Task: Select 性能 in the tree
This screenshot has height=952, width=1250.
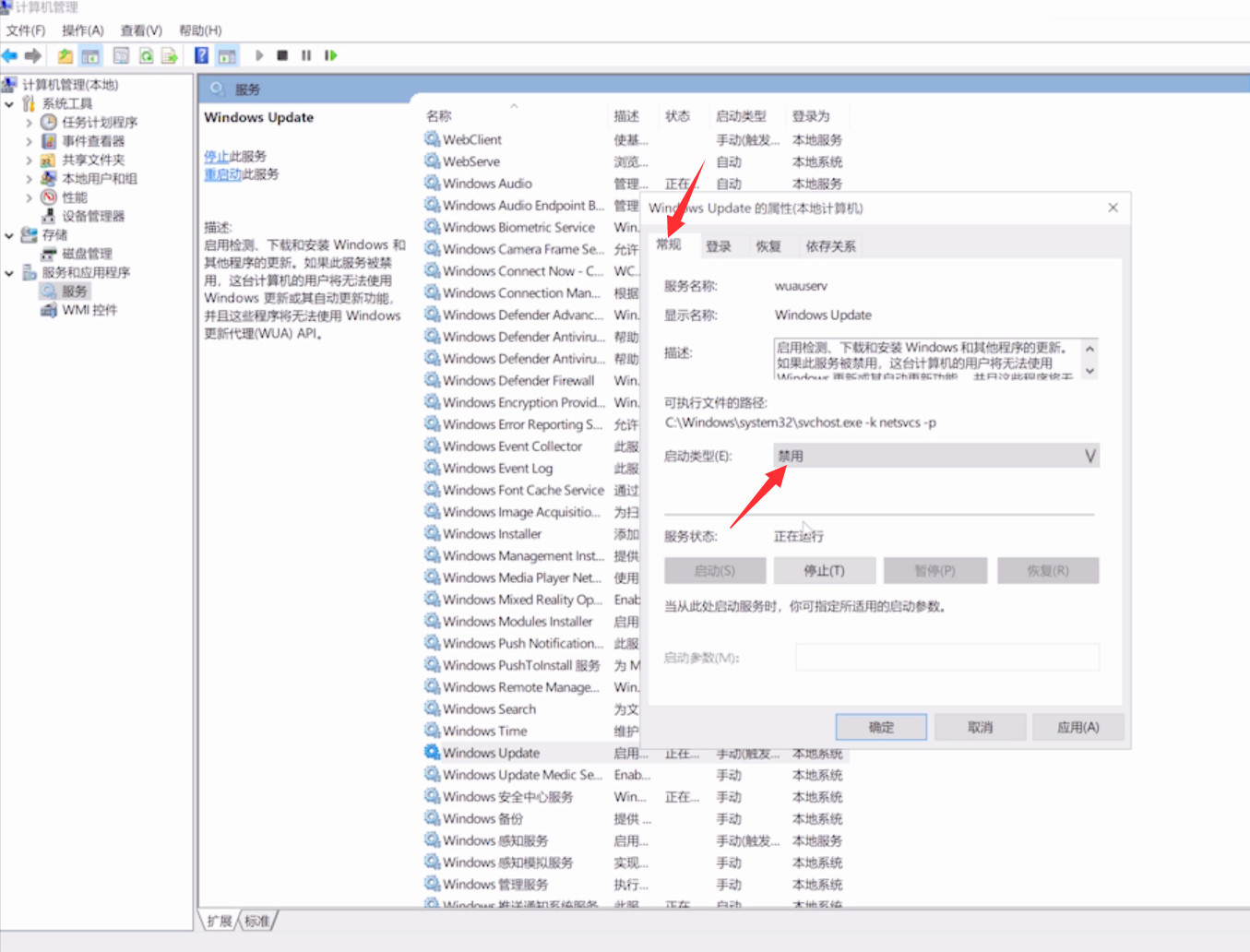Action: pyautogui.click(x=75, y=197)
